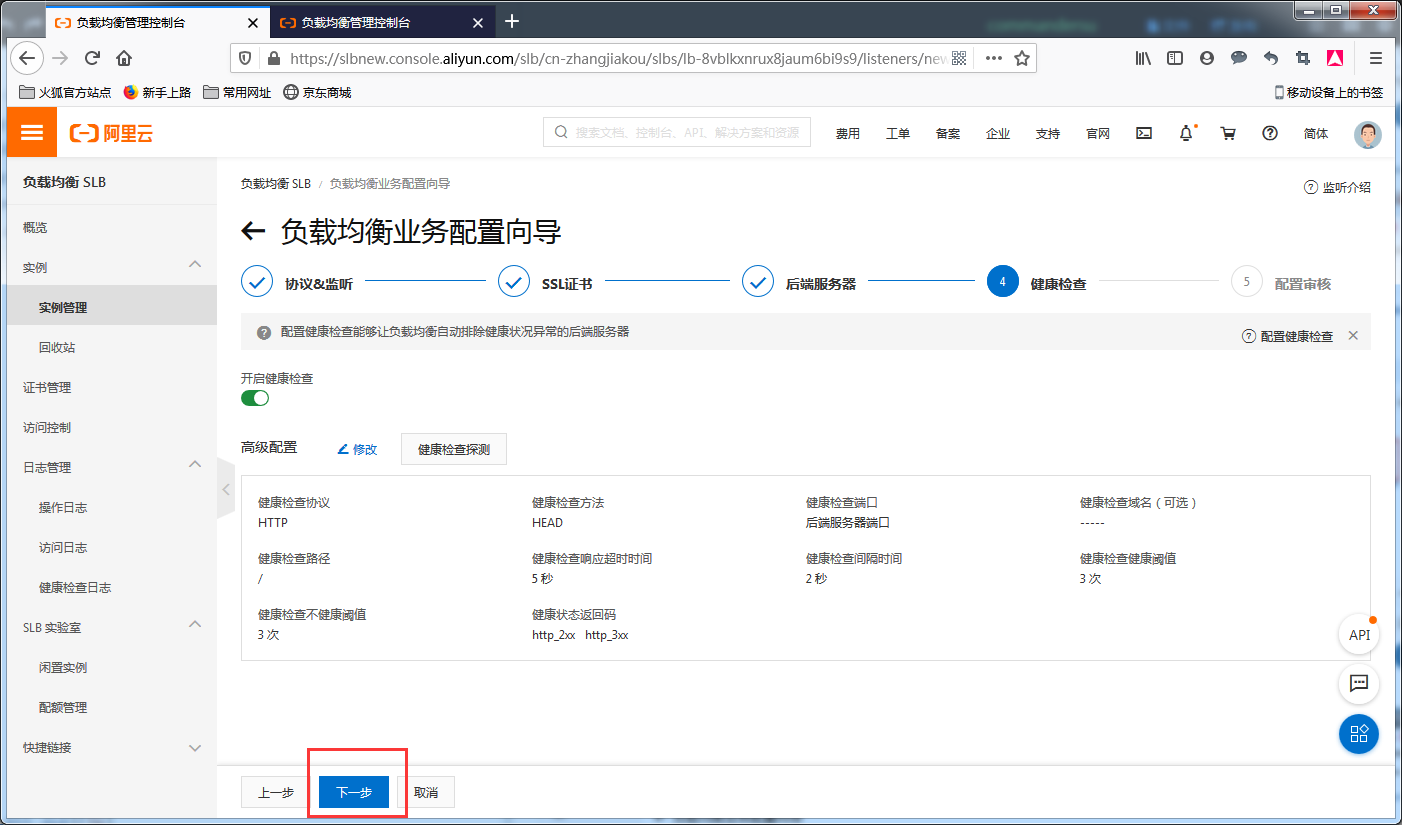Click the user avatar in the header
1402x825 pixels.
(1367, 134)
